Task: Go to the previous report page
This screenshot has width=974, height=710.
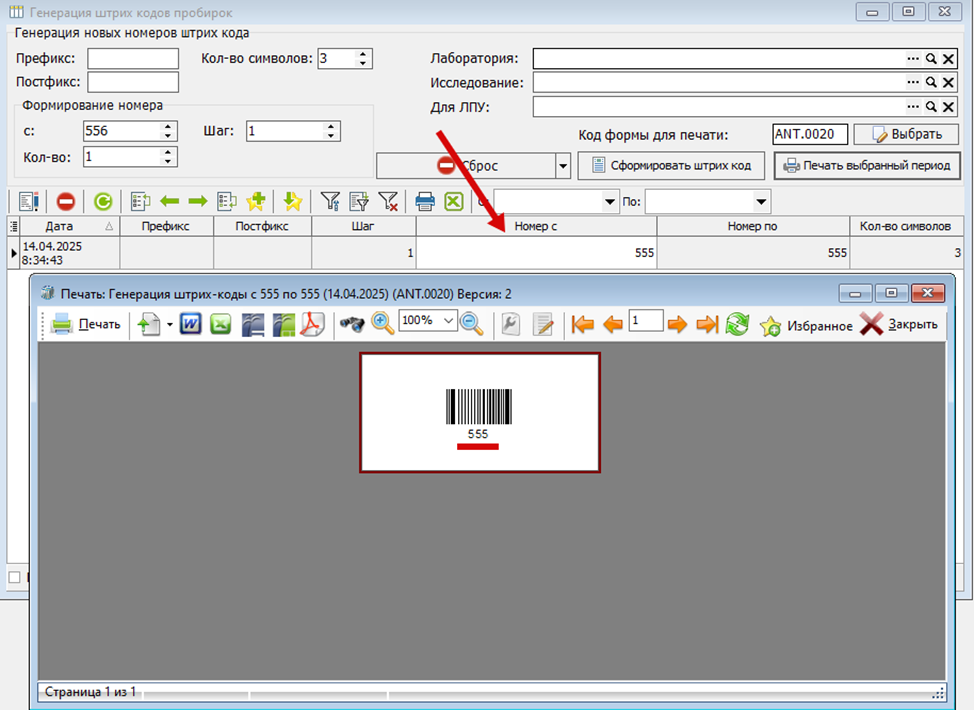Action: click(x=613, y=324)
